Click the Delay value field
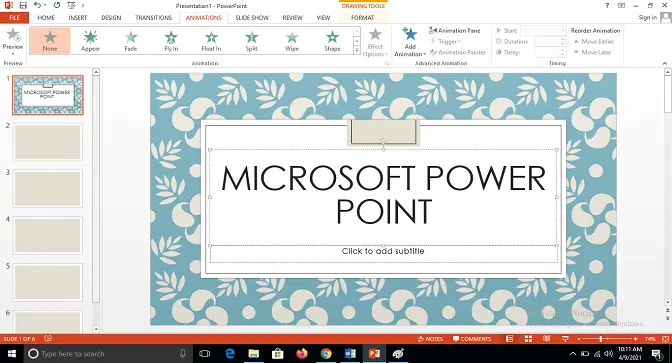The height and width of the screenshot is (363, 672). [x=550, y=52]
